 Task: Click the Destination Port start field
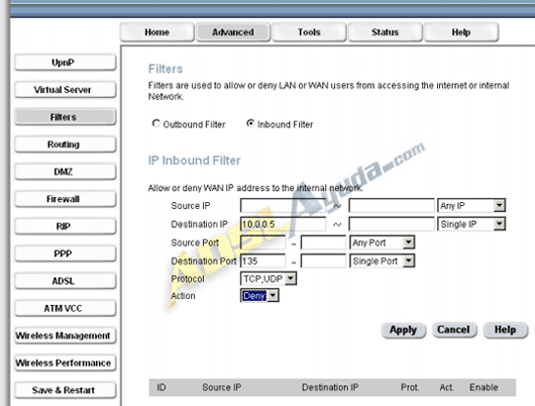coord(263,261)
